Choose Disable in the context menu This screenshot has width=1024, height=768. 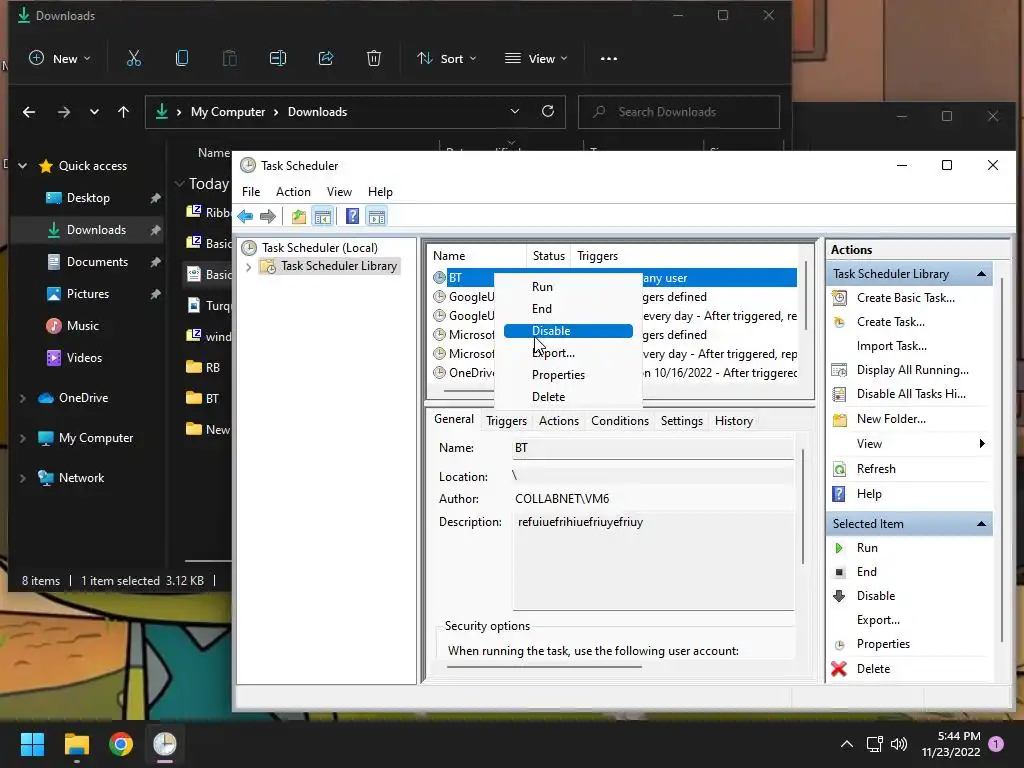568,331
